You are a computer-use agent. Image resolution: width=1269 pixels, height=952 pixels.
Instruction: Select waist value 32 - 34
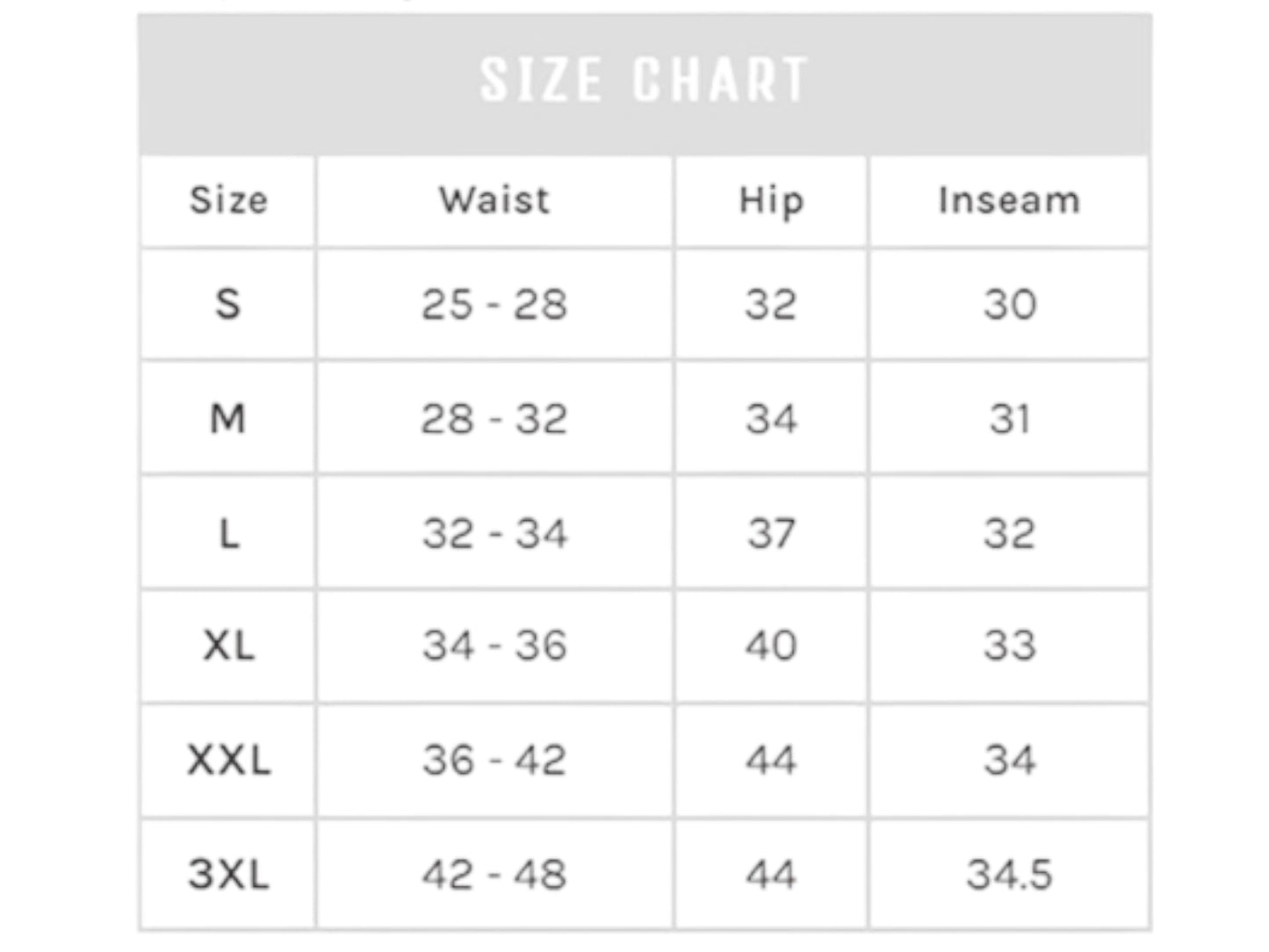(x=494, y=533)
